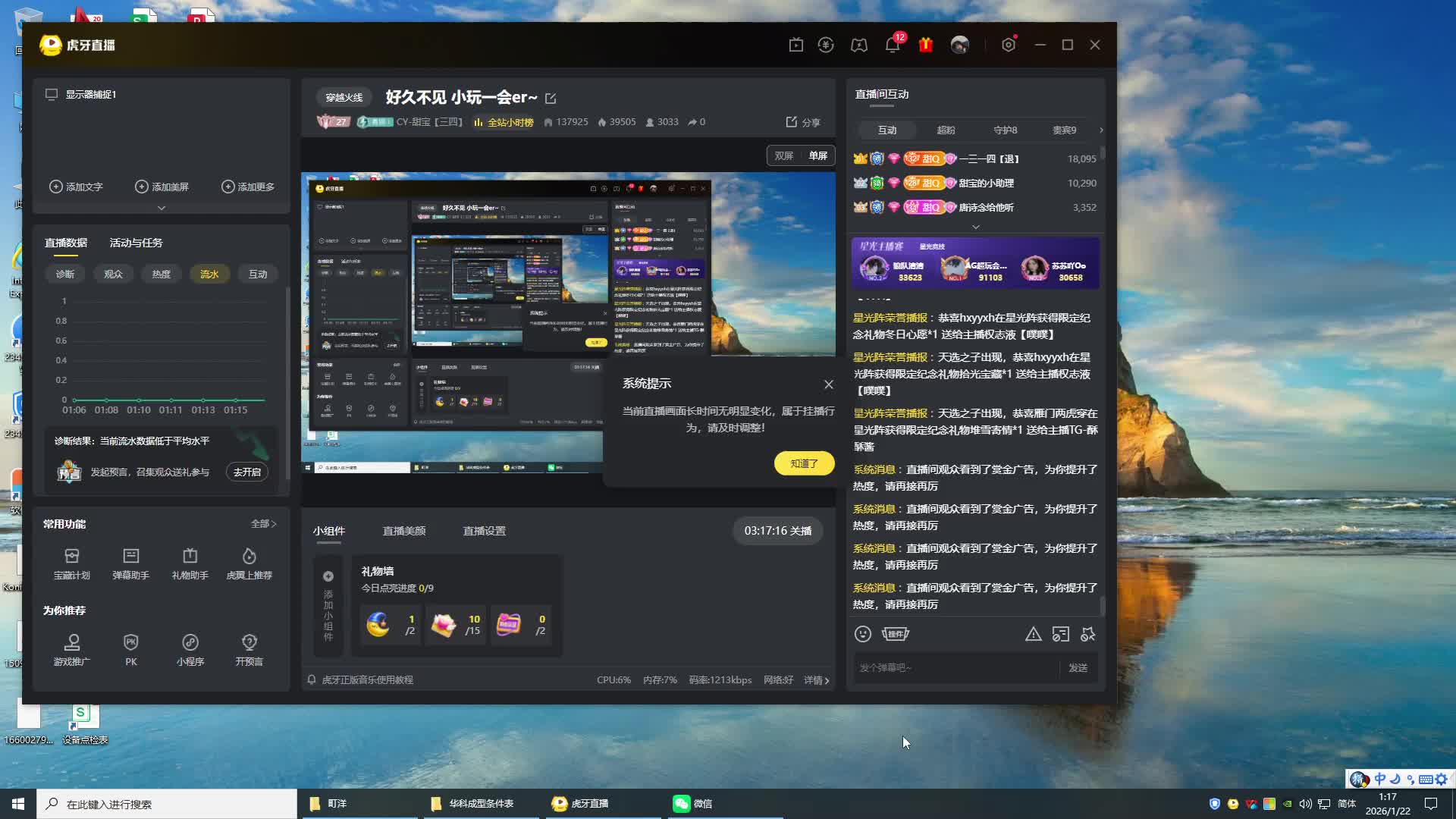Expand 全部 in 常用功能 section

point(263,524)
